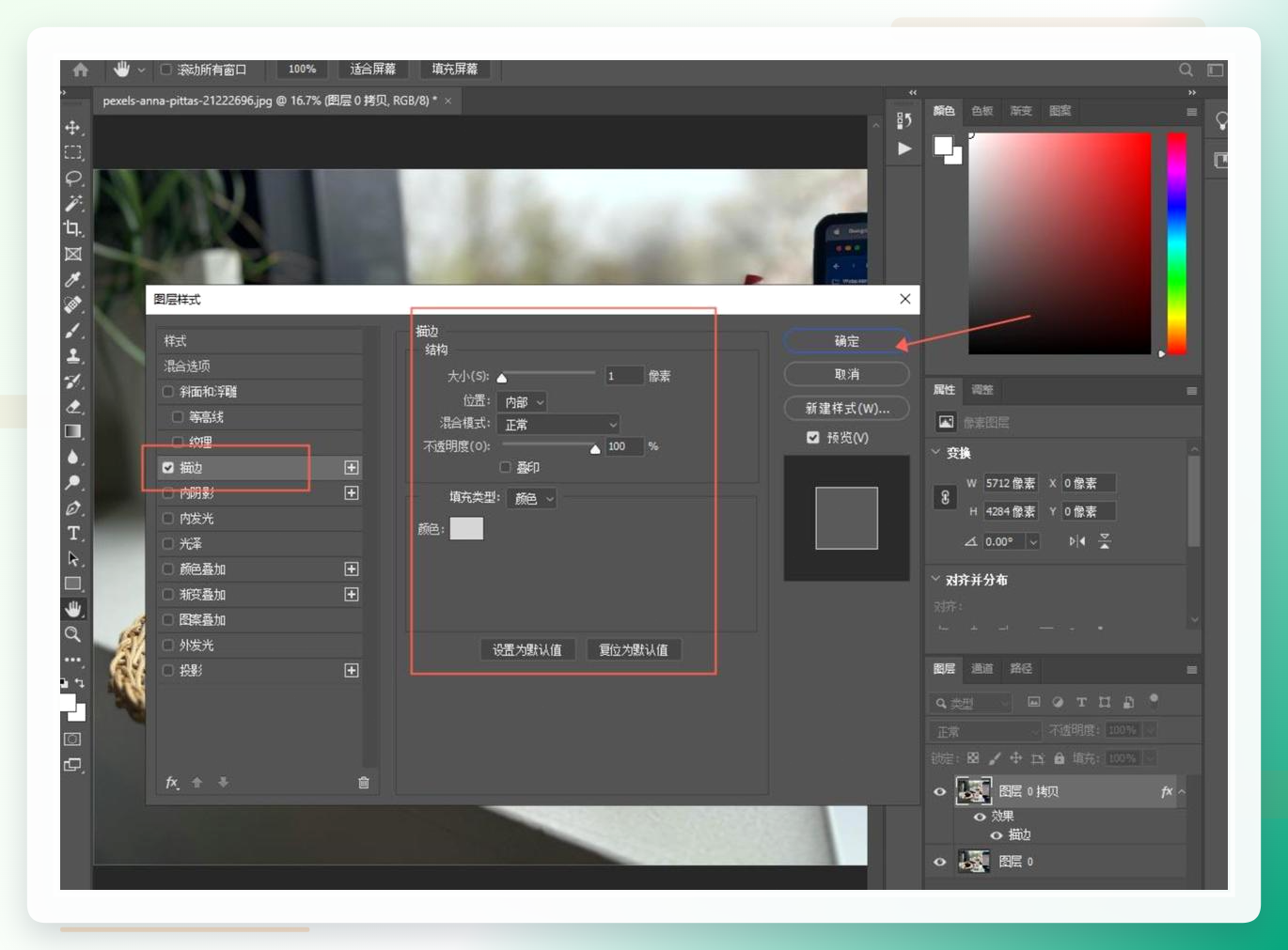Collapse the 变换 section

coord(936,452)
